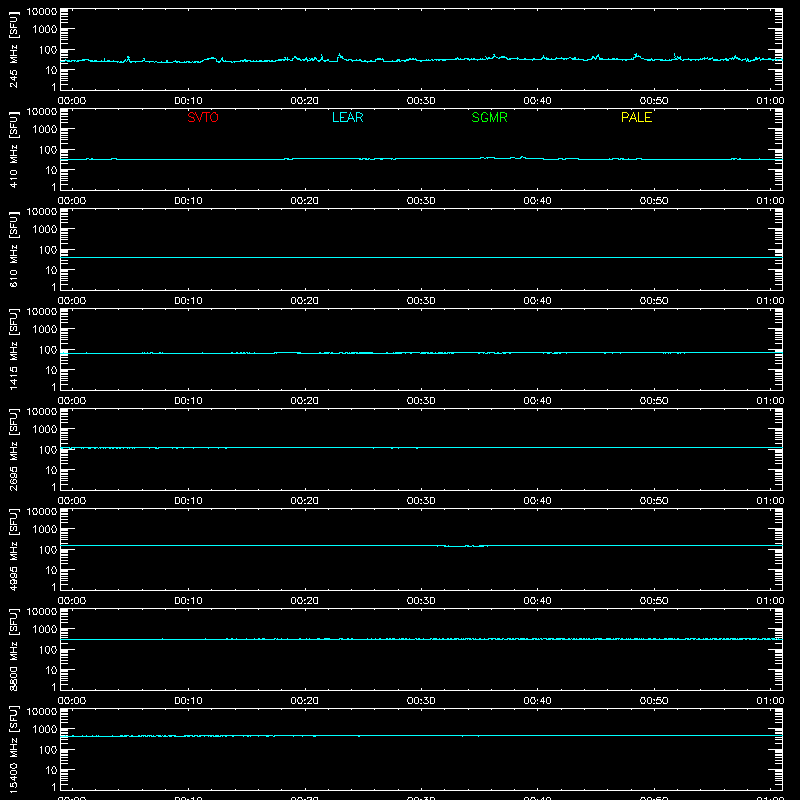Select the 15400 MHz [SFU] axis title
800x800 pixels.
pyautogui.click(x=13, y=750)
